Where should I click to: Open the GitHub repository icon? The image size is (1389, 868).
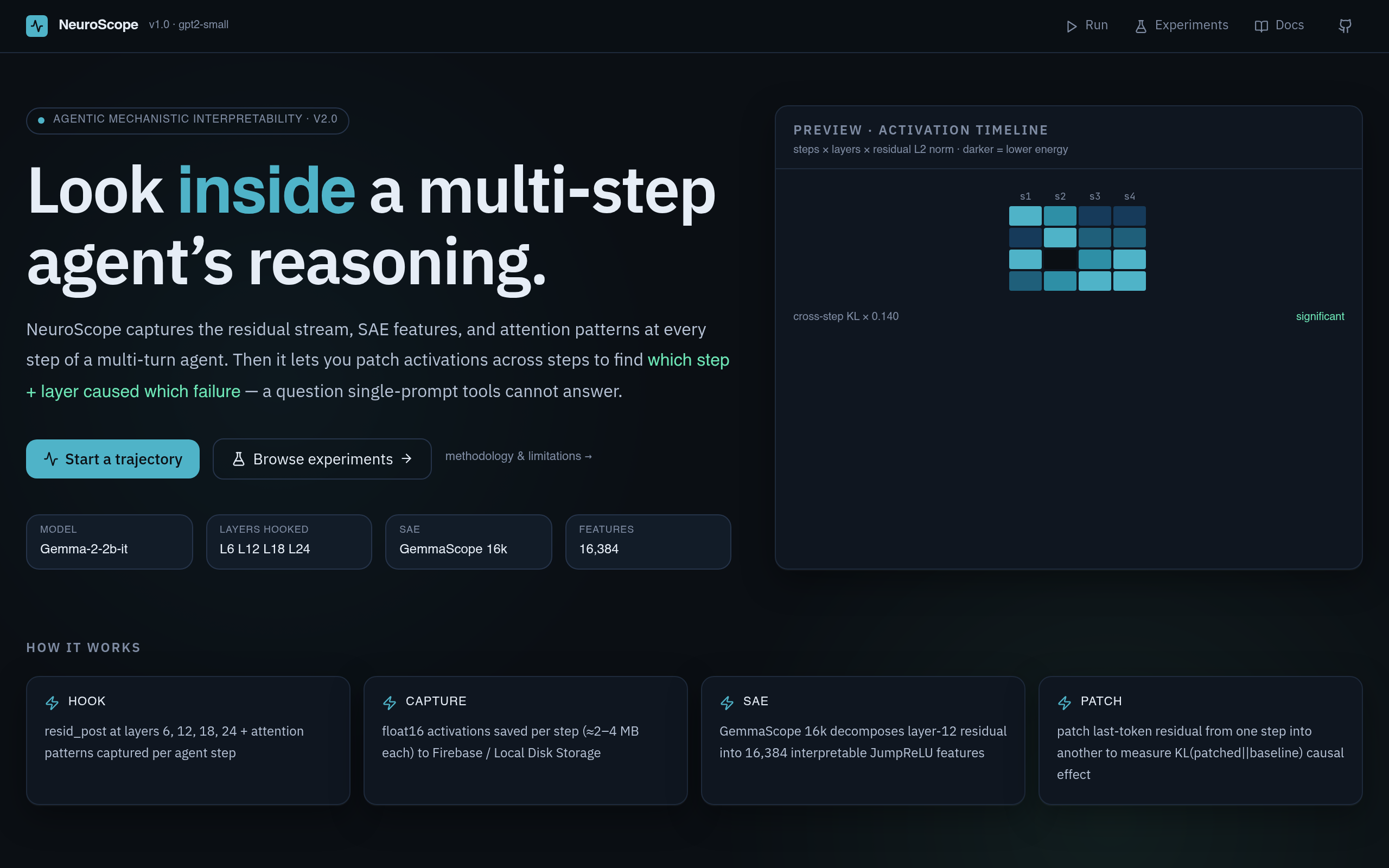(1345, 26)
